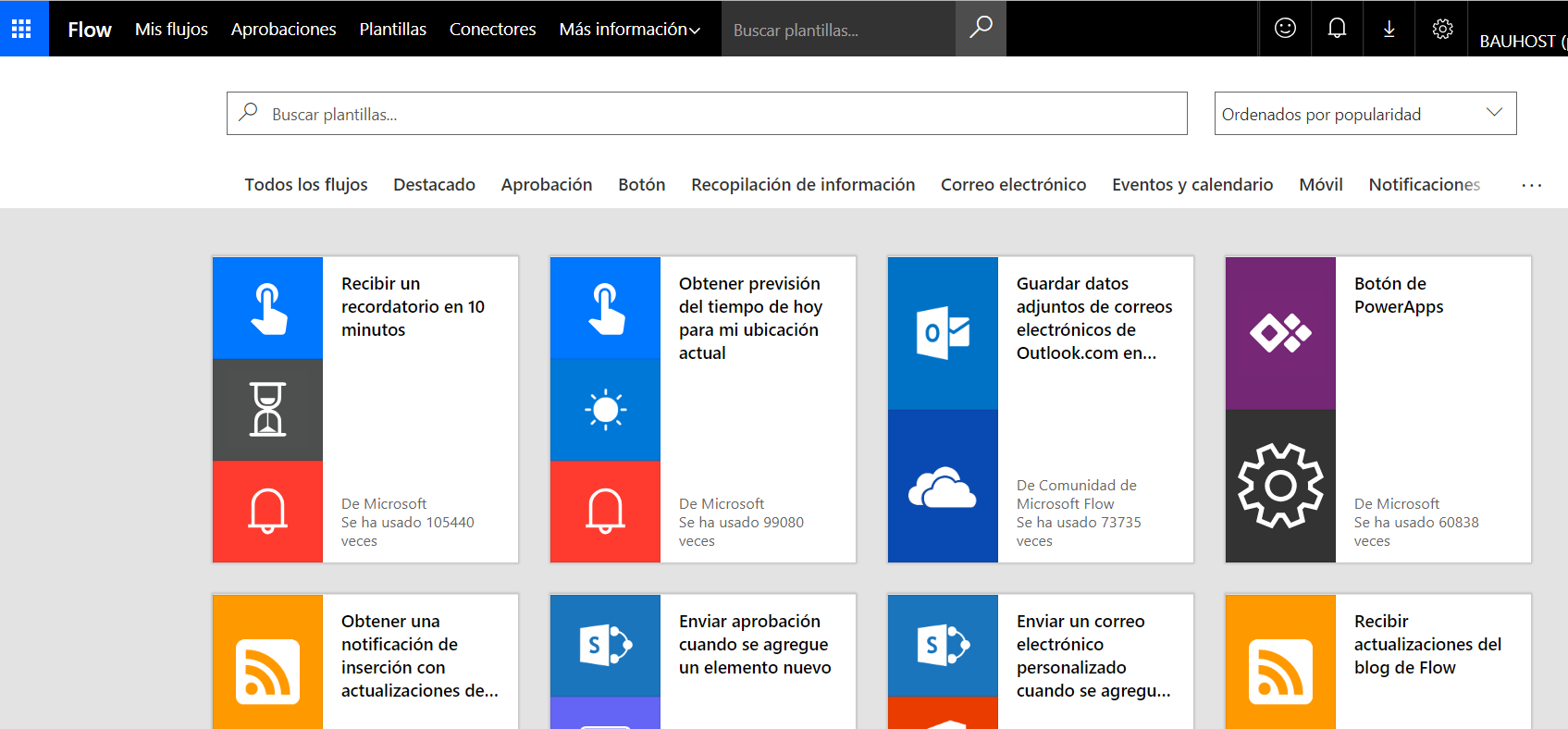Click 'Se ha usado 60838 veces' text
Screen dimensions: 1568x729
click(1416, 532)
